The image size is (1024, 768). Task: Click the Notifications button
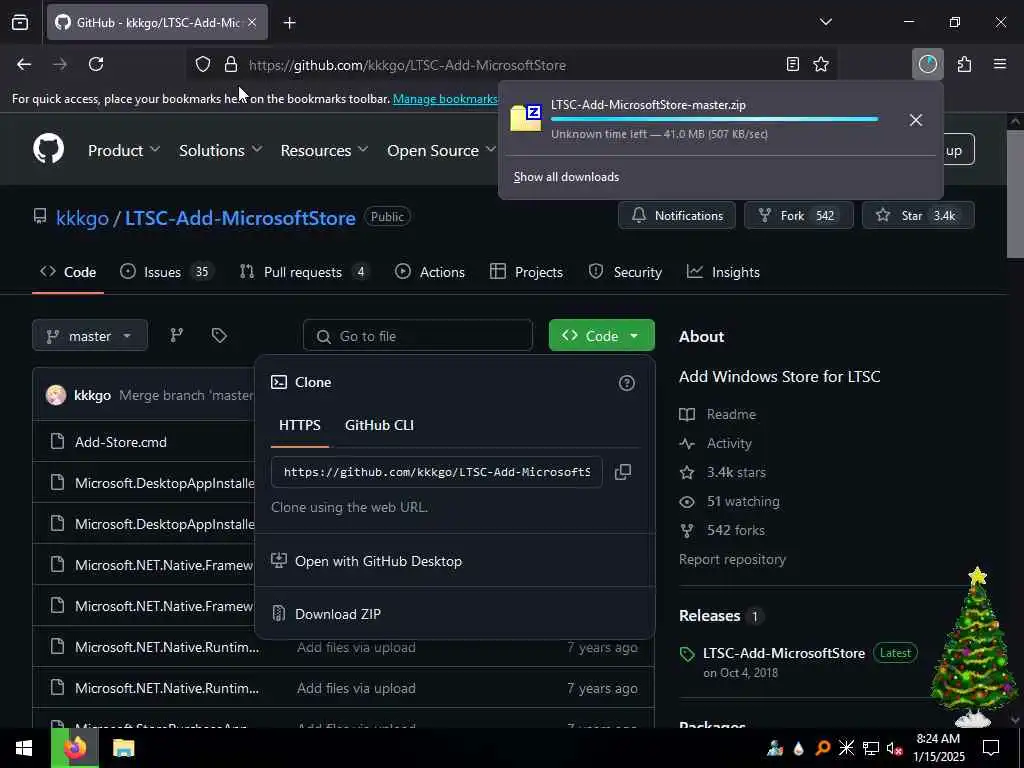[677, 216]
